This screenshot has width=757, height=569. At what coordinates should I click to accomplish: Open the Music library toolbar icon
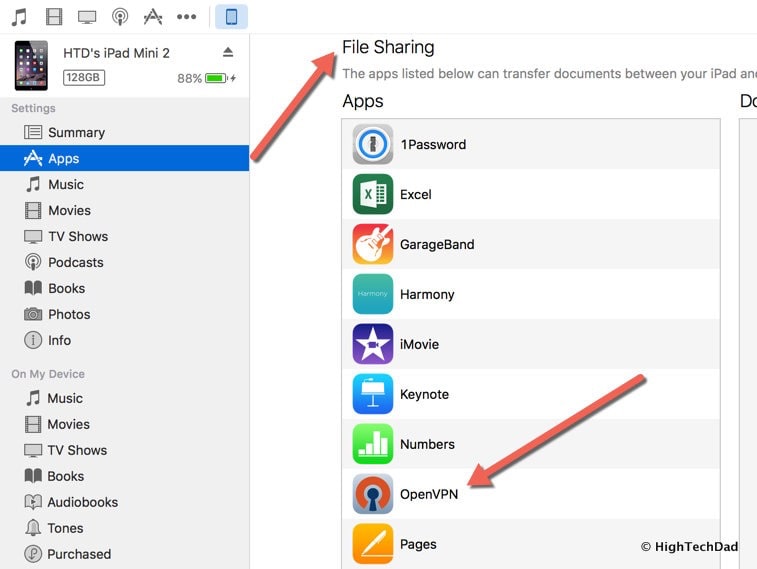[x=19, y=17]
